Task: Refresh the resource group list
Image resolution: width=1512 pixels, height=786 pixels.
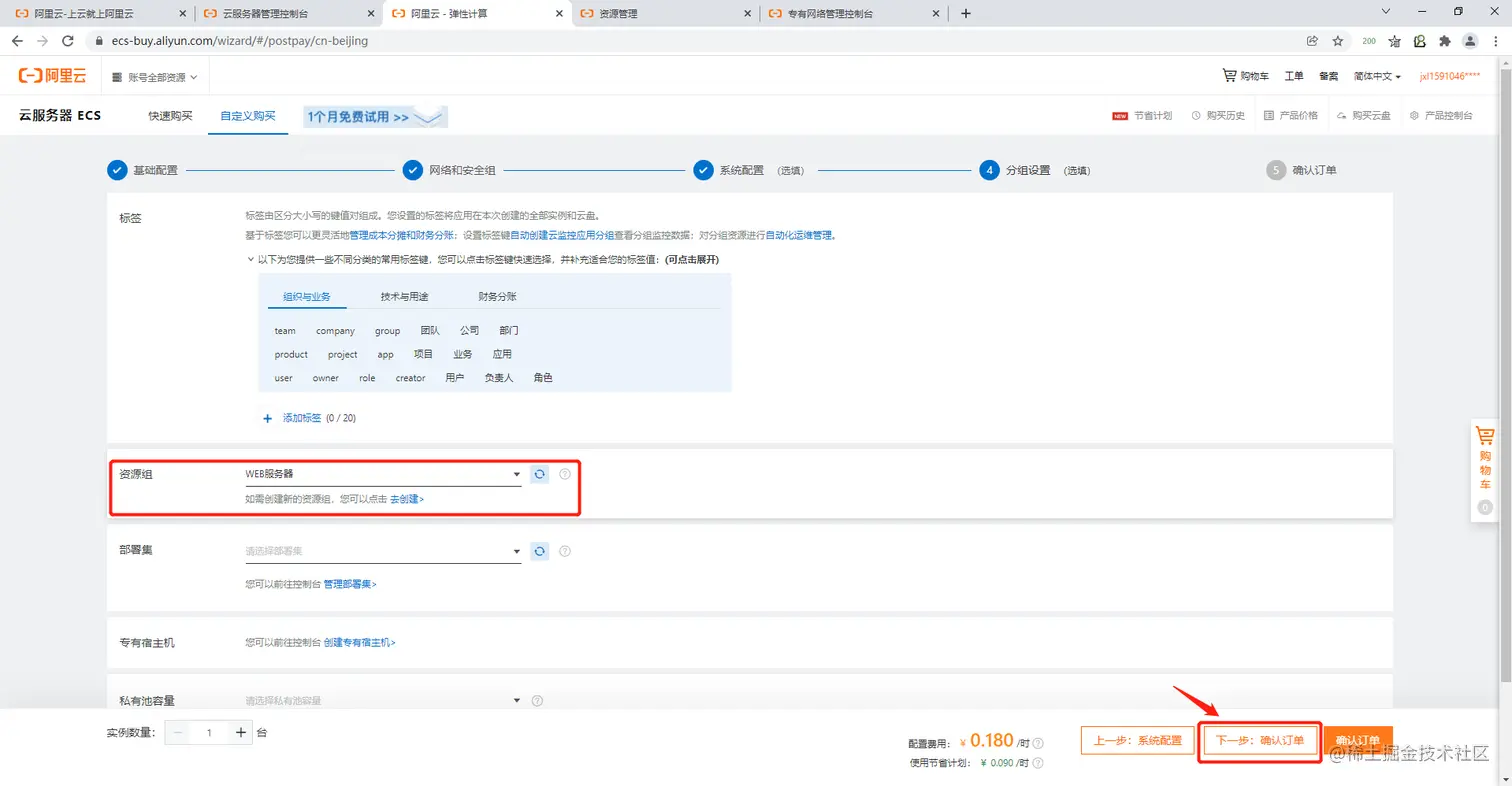Action: click(x=540, y=474)
